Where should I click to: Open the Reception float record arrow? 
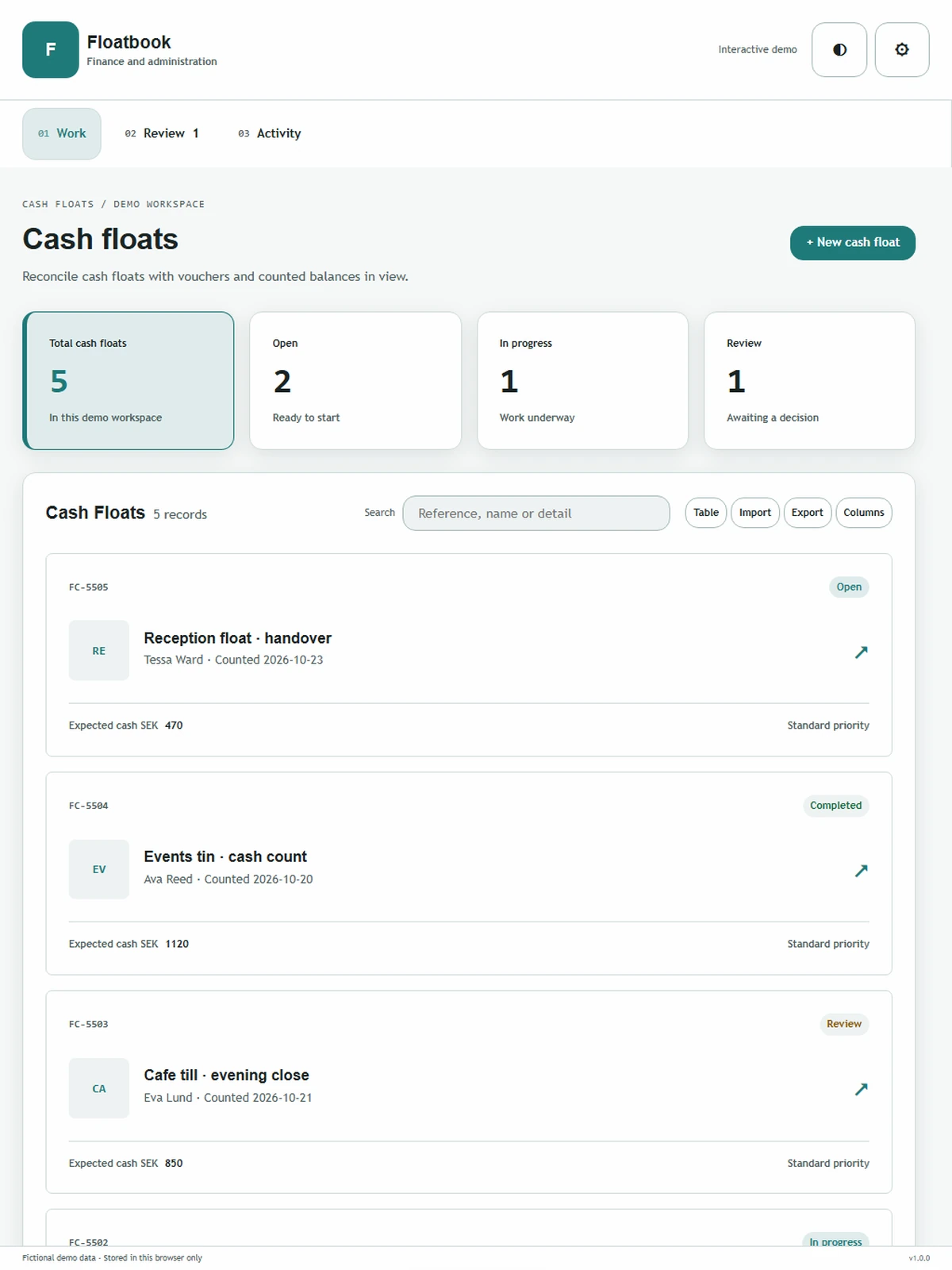[x=861, y=652]
